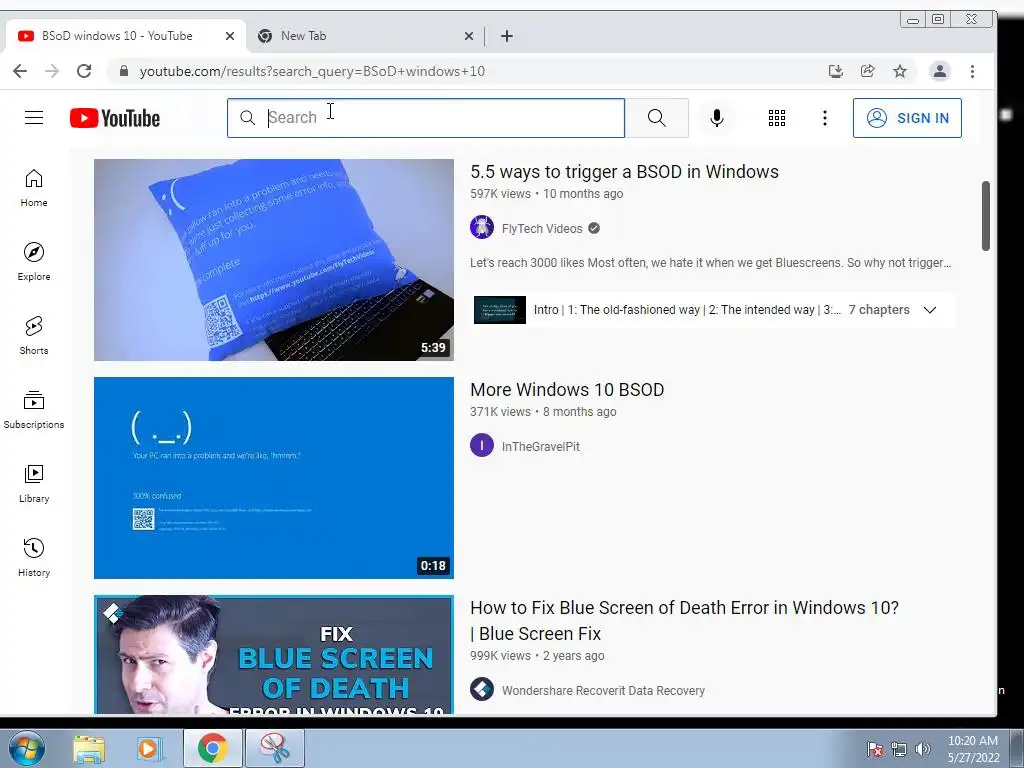Open Explore in the sidebar
Viewport: 1024px width, 768px height.
pyautogui.click(x=34, y=262)
